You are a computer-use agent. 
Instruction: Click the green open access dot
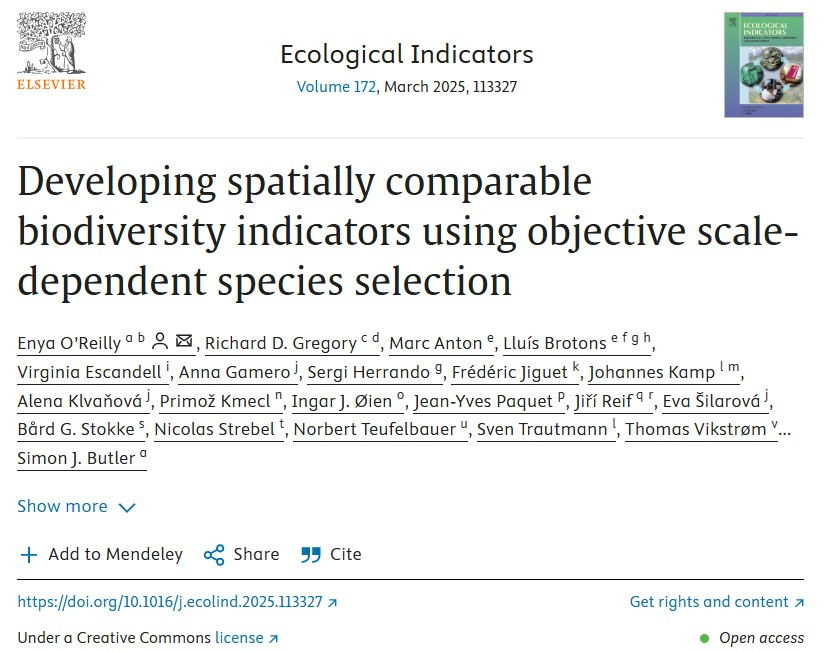704,638
